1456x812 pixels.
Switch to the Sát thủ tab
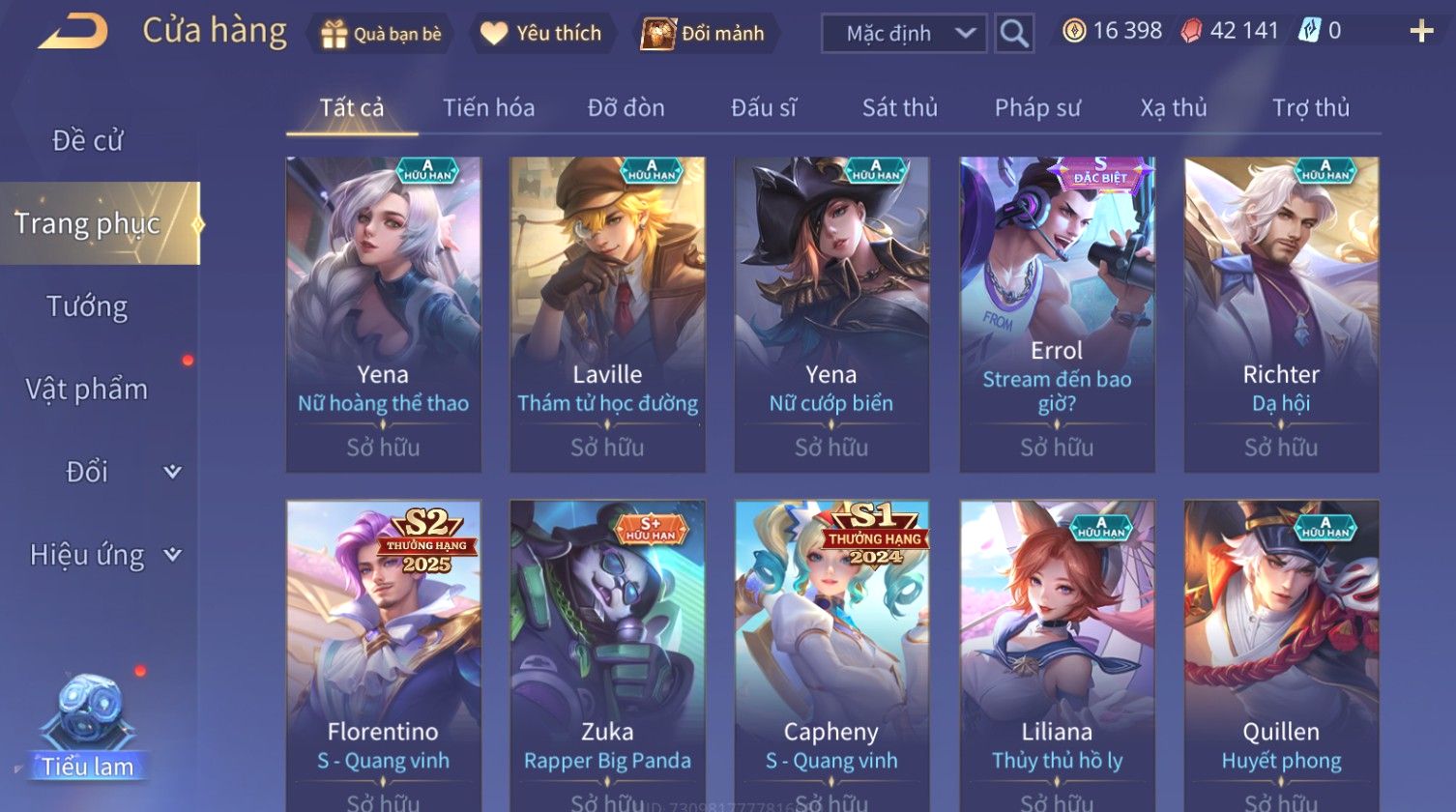[900, 108]
